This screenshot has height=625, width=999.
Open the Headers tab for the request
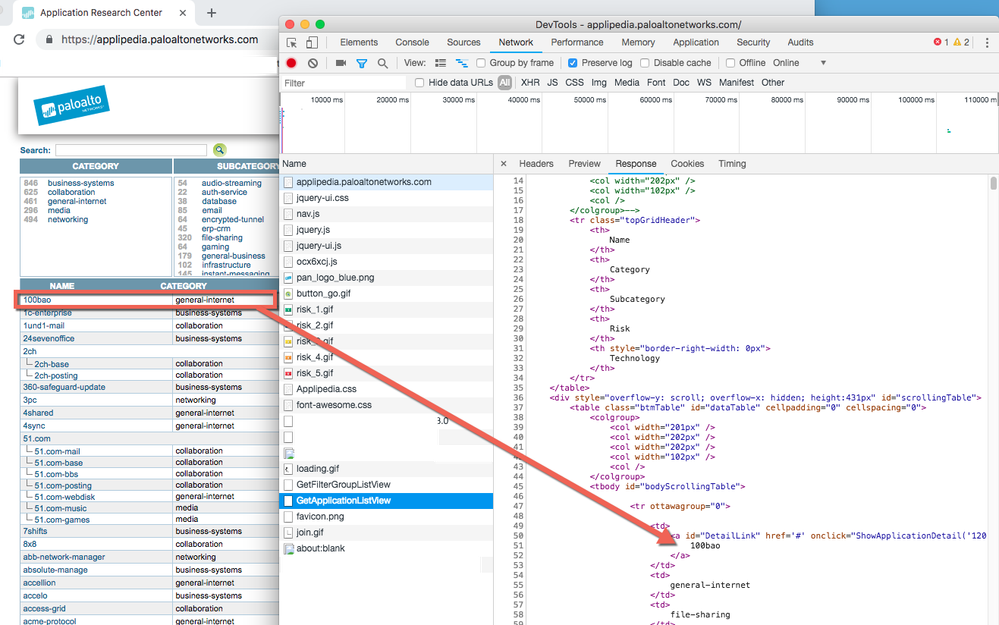[536, 164]
